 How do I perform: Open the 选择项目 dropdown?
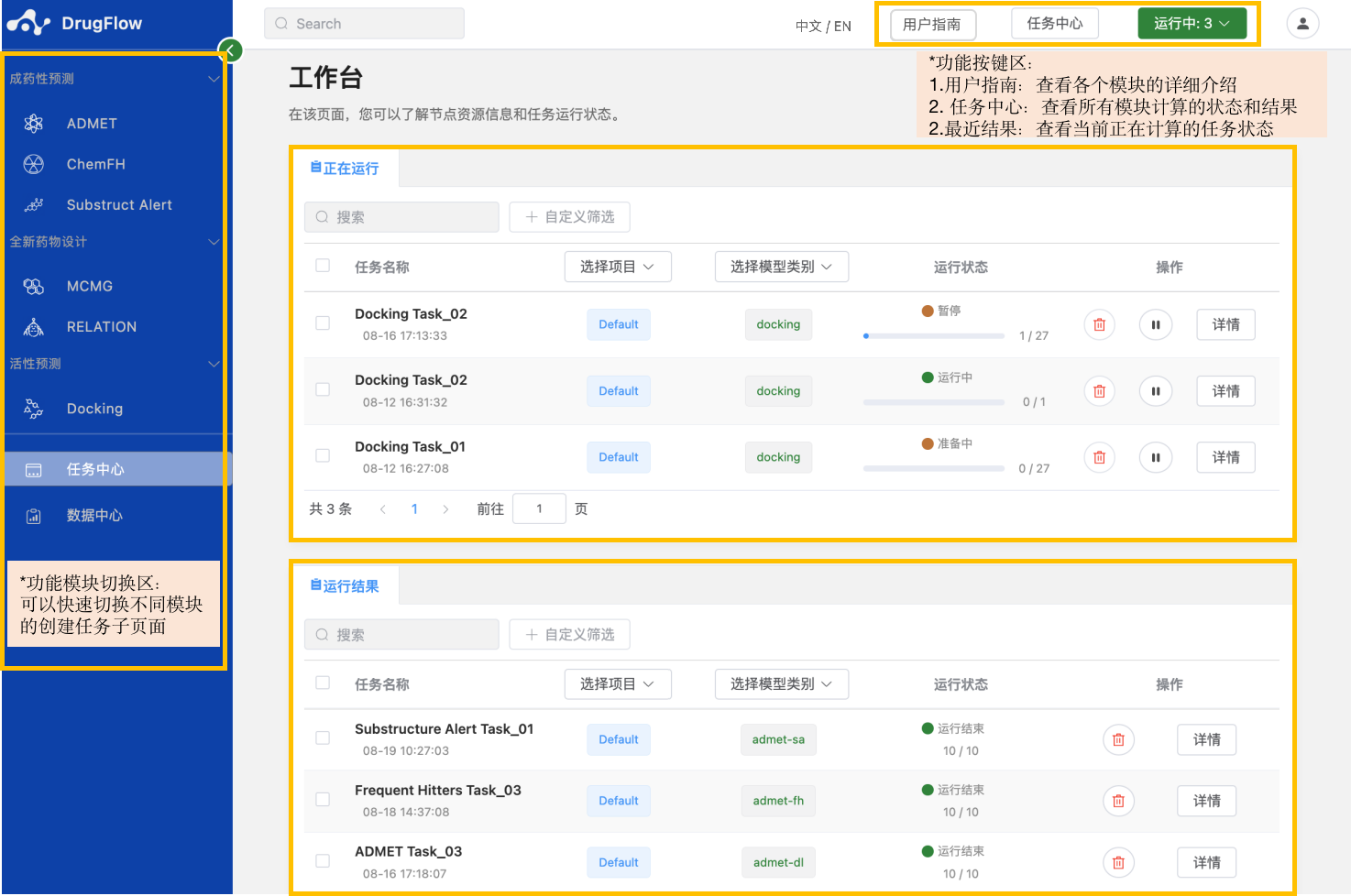[618, 267]
